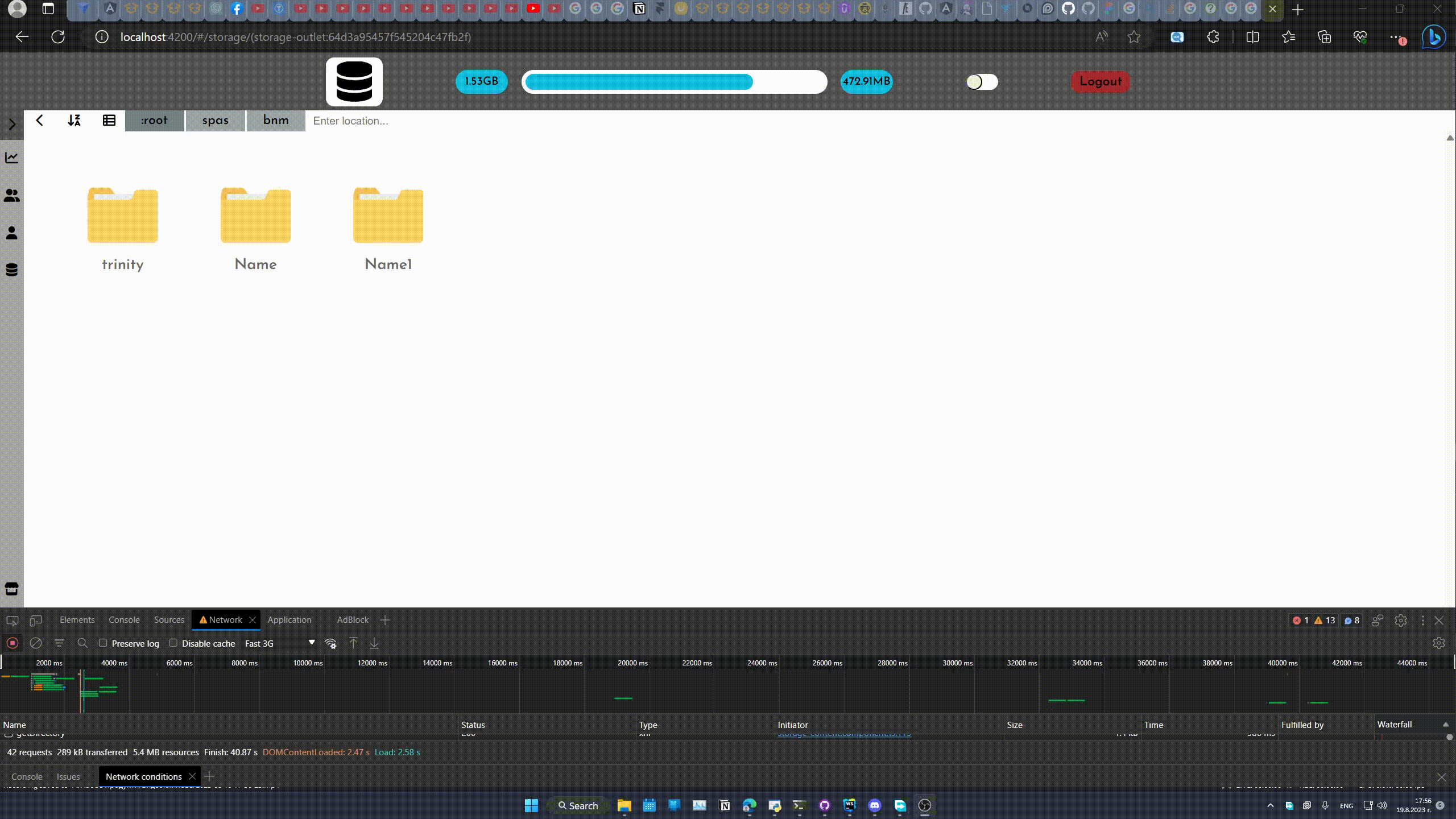This screenshot has height=819, width=1456.
Task: Click the store icon in sidebar bottom
Action: point(12,589)
